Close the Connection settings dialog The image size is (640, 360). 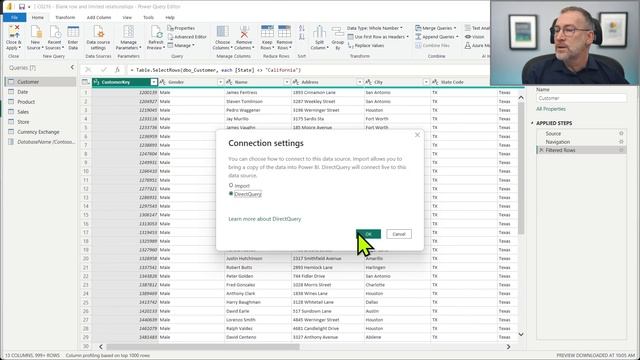(x=417, y=135)
